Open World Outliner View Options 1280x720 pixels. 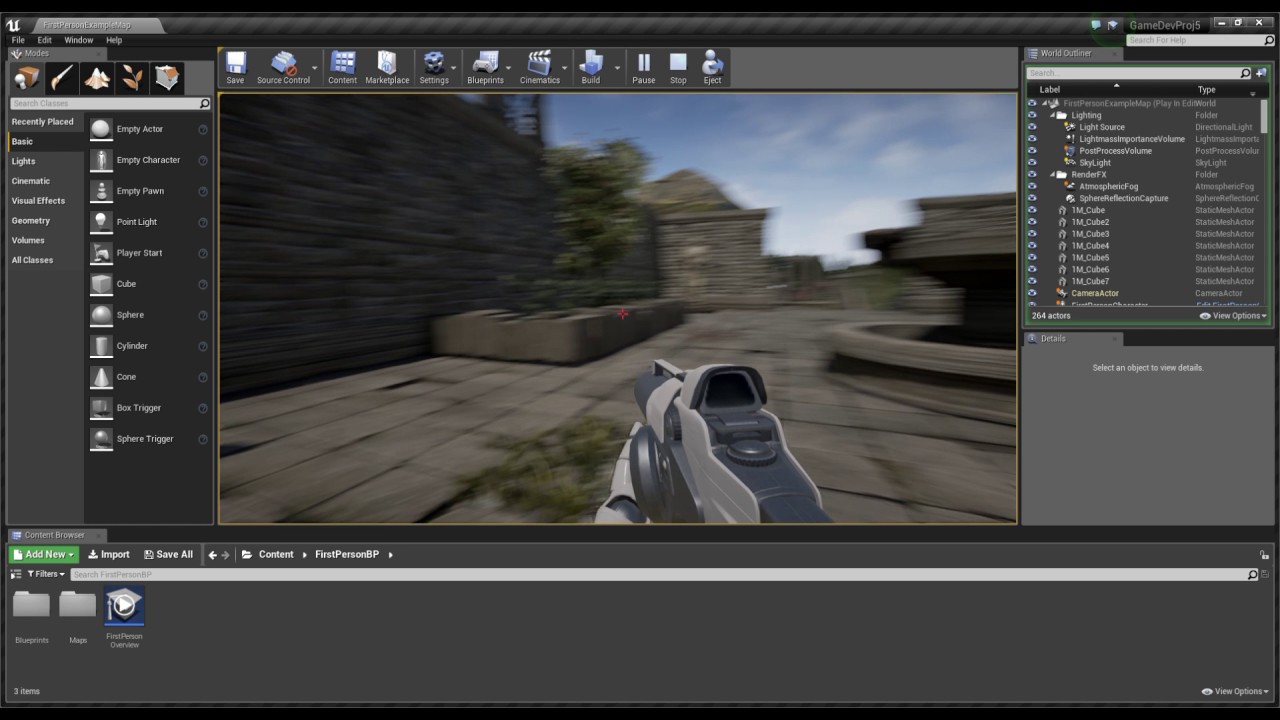point(1234,316)
